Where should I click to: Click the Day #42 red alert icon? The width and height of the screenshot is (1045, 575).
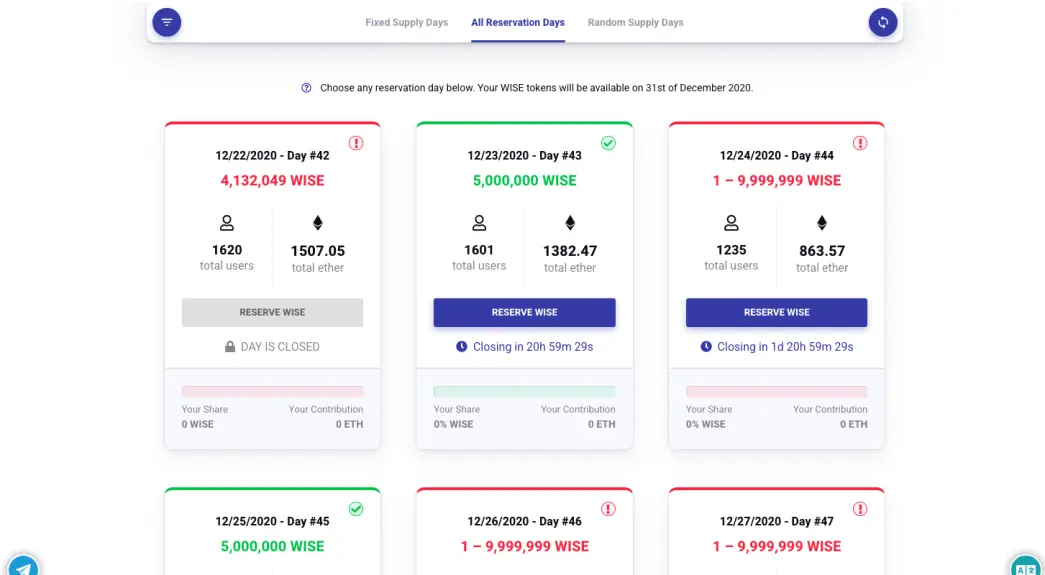pos(356,143)
